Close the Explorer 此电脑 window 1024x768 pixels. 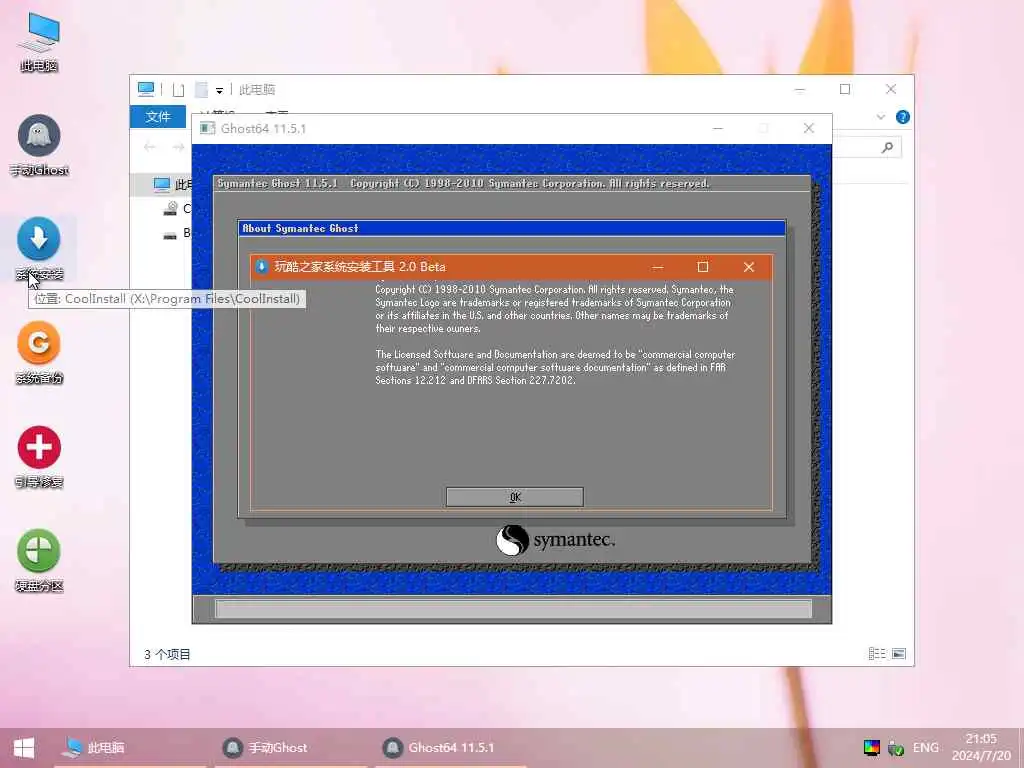point(891,89)
